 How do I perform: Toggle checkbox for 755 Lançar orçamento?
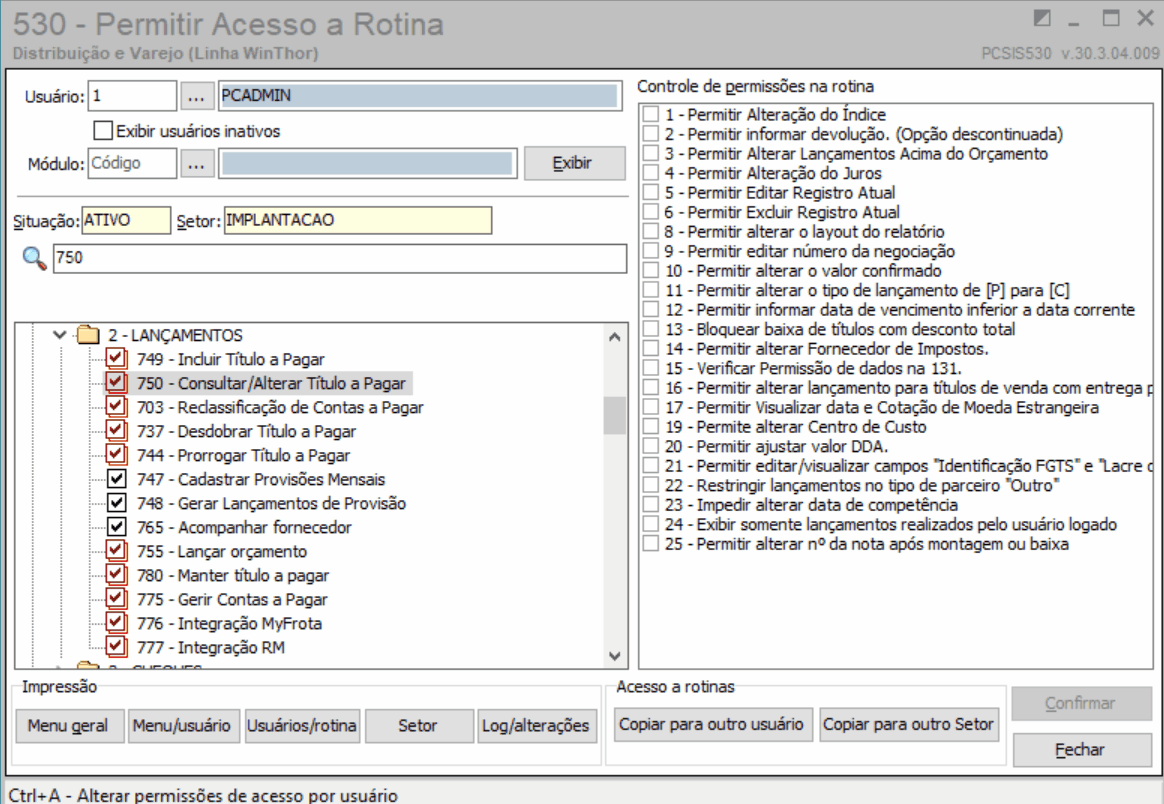116,551
